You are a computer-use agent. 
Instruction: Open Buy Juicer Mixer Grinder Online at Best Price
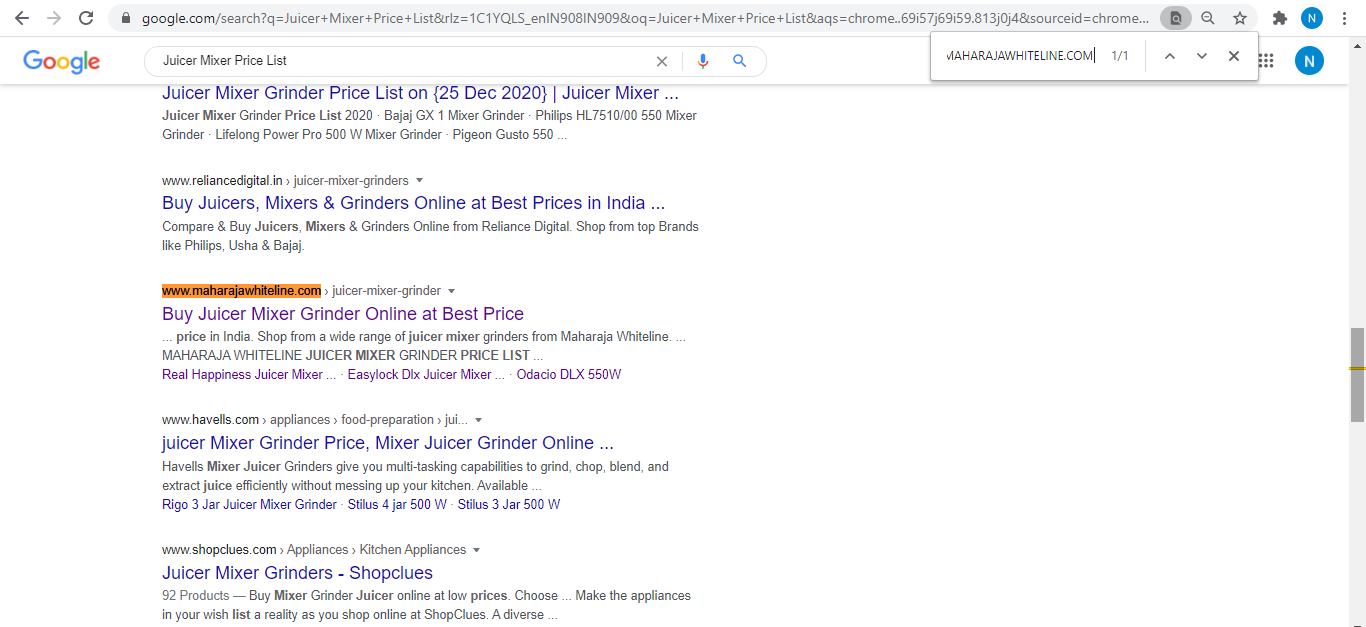coord(343,314)
